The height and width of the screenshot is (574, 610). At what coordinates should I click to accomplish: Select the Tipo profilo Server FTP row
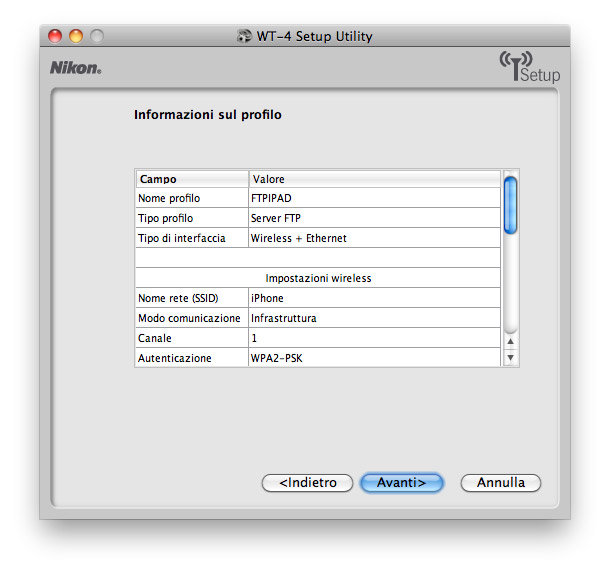tap(318, 218)
